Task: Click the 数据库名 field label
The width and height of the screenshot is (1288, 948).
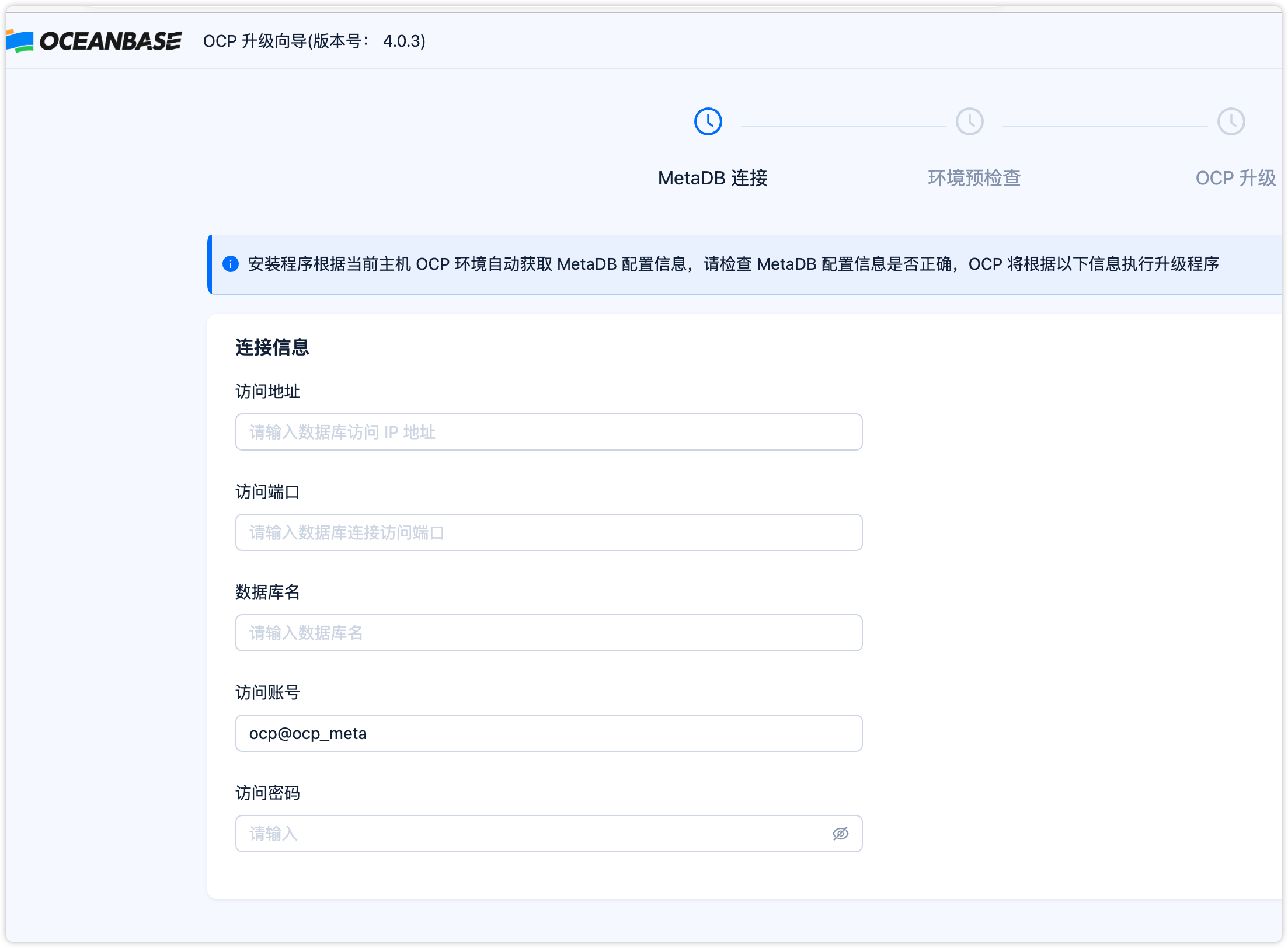Action: tap(267, 592)
